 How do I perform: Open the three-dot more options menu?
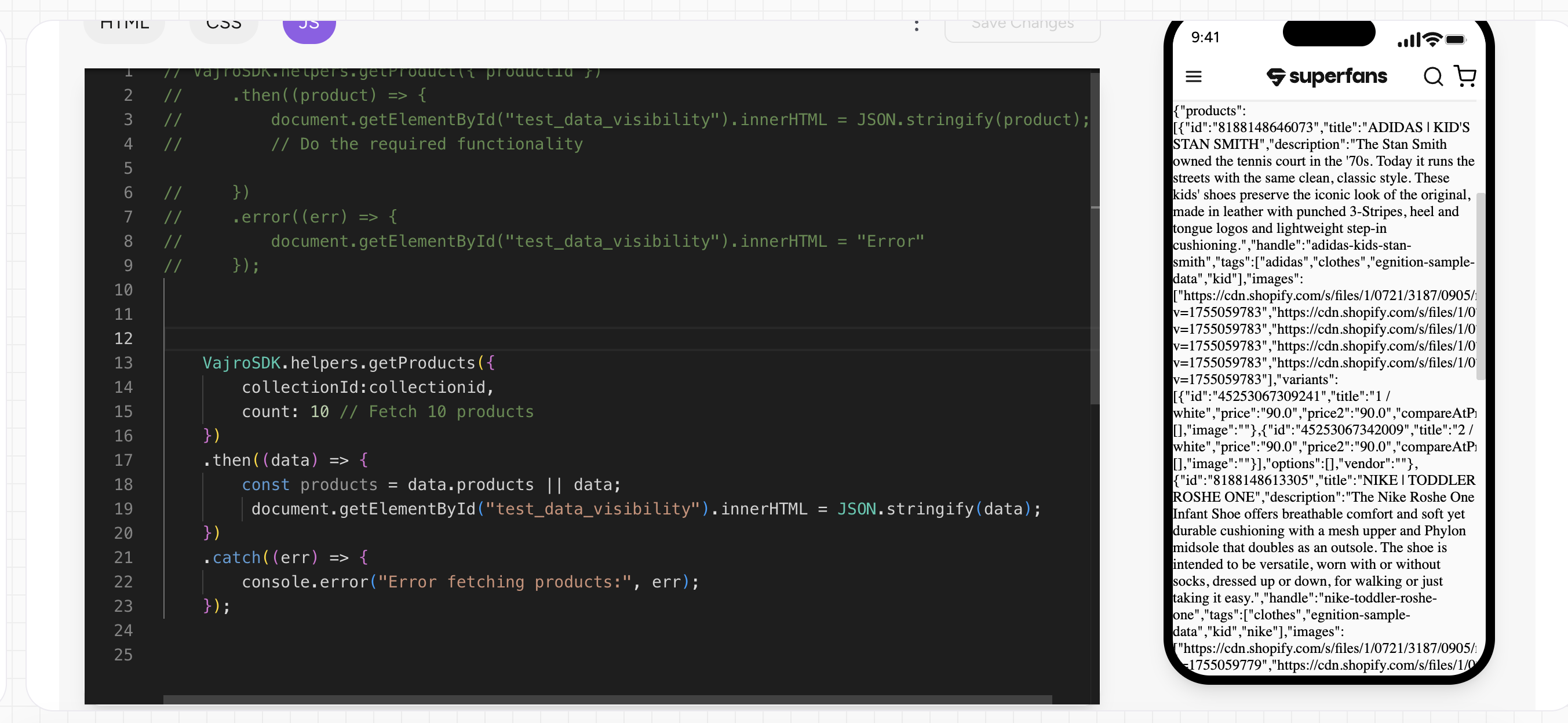coord(916,25)
